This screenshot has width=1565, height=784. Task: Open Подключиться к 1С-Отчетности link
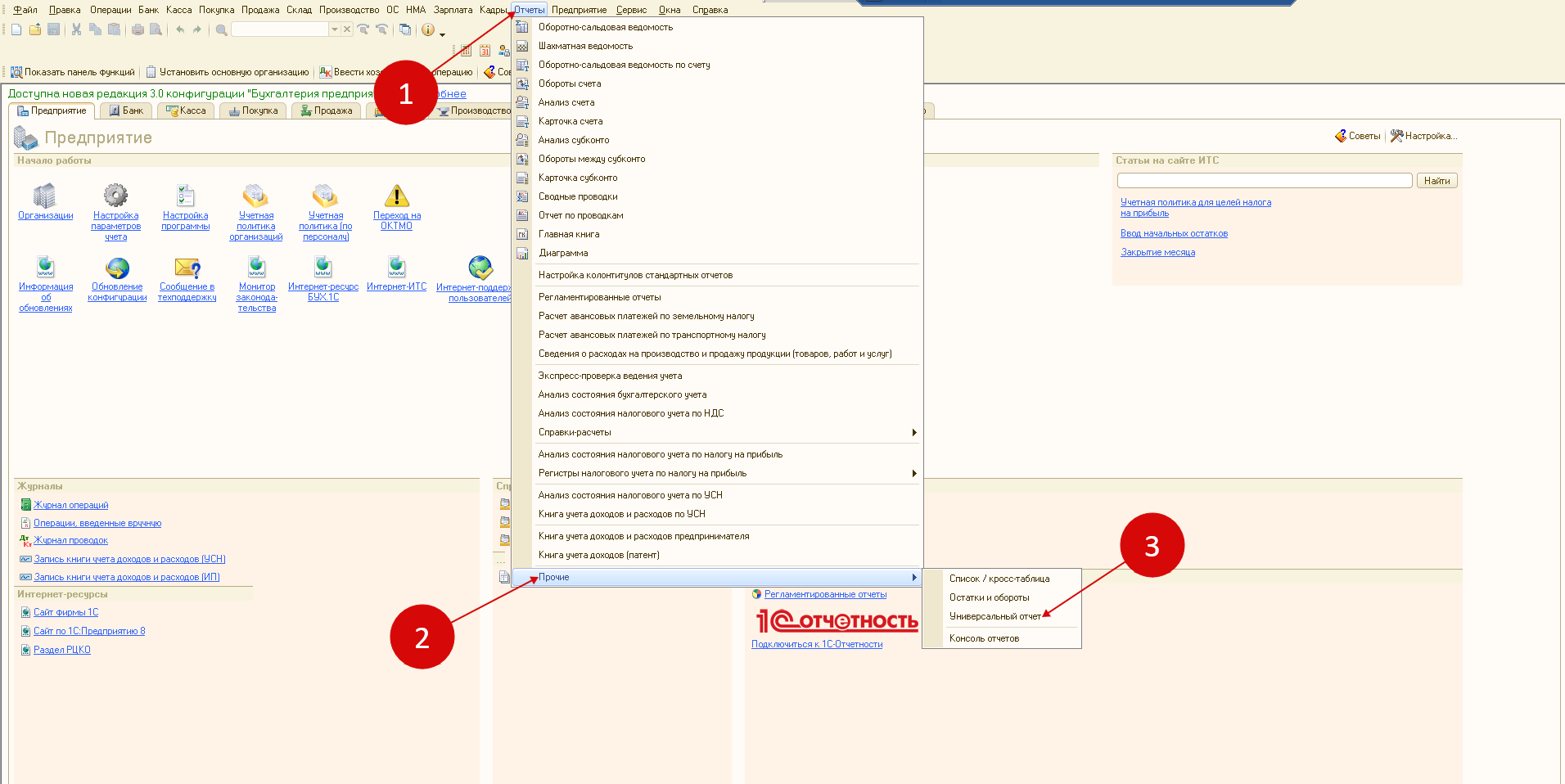coord(817,644)
